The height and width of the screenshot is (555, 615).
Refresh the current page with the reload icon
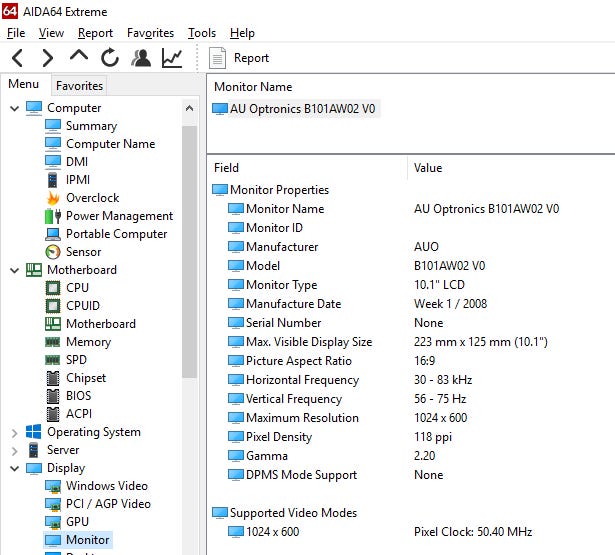coord(110,58)
